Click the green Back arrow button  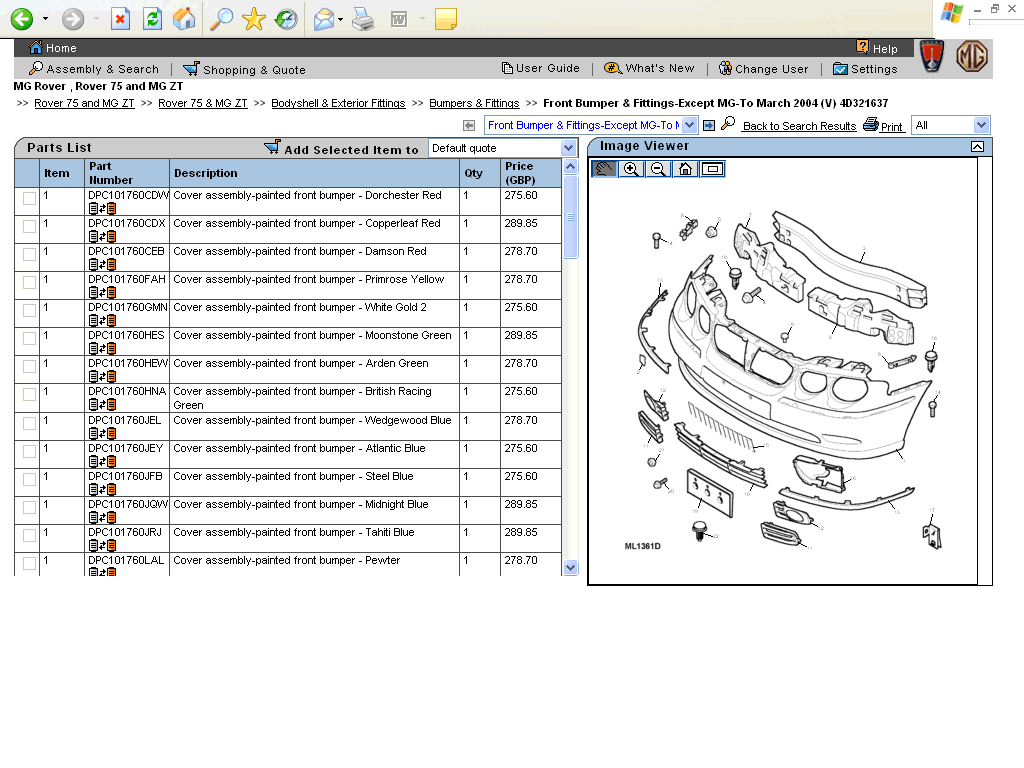pyautogui.click(x=22, y=19)
